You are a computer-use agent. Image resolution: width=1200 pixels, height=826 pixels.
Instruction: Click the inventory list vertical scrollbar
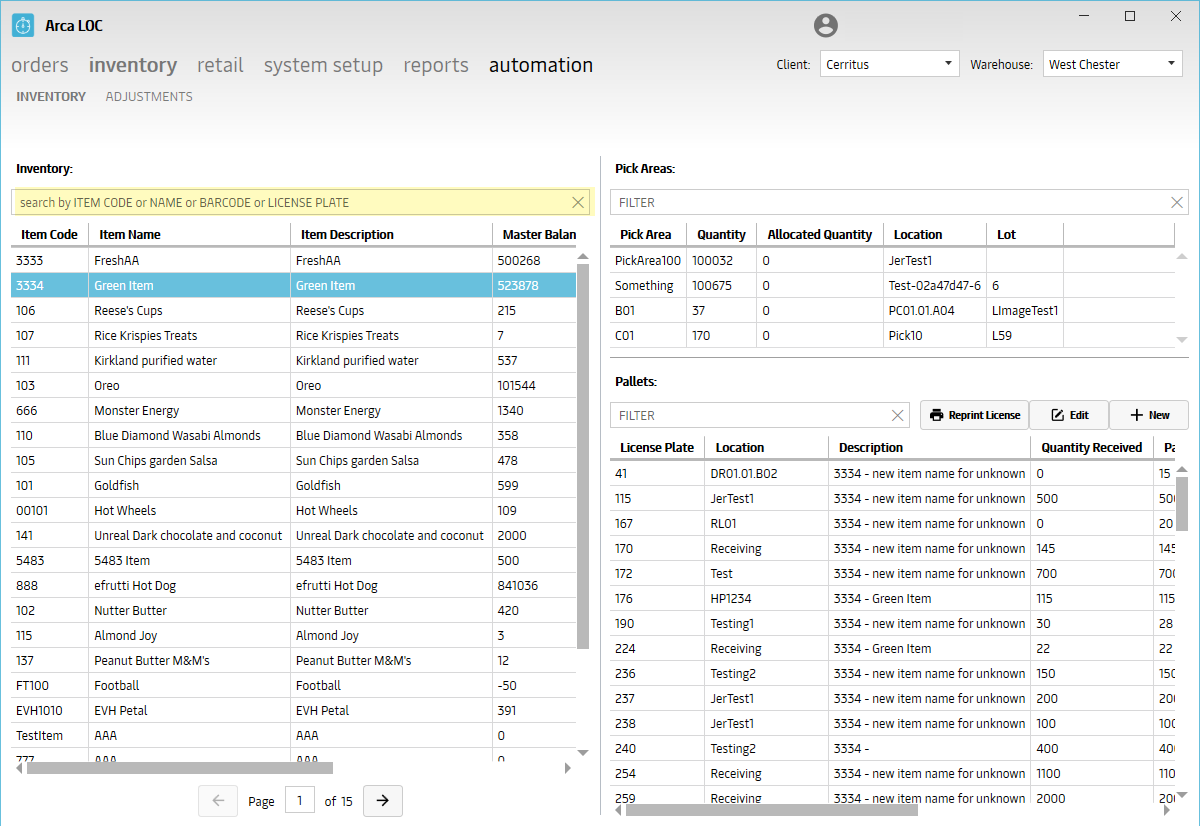point(583,456)
